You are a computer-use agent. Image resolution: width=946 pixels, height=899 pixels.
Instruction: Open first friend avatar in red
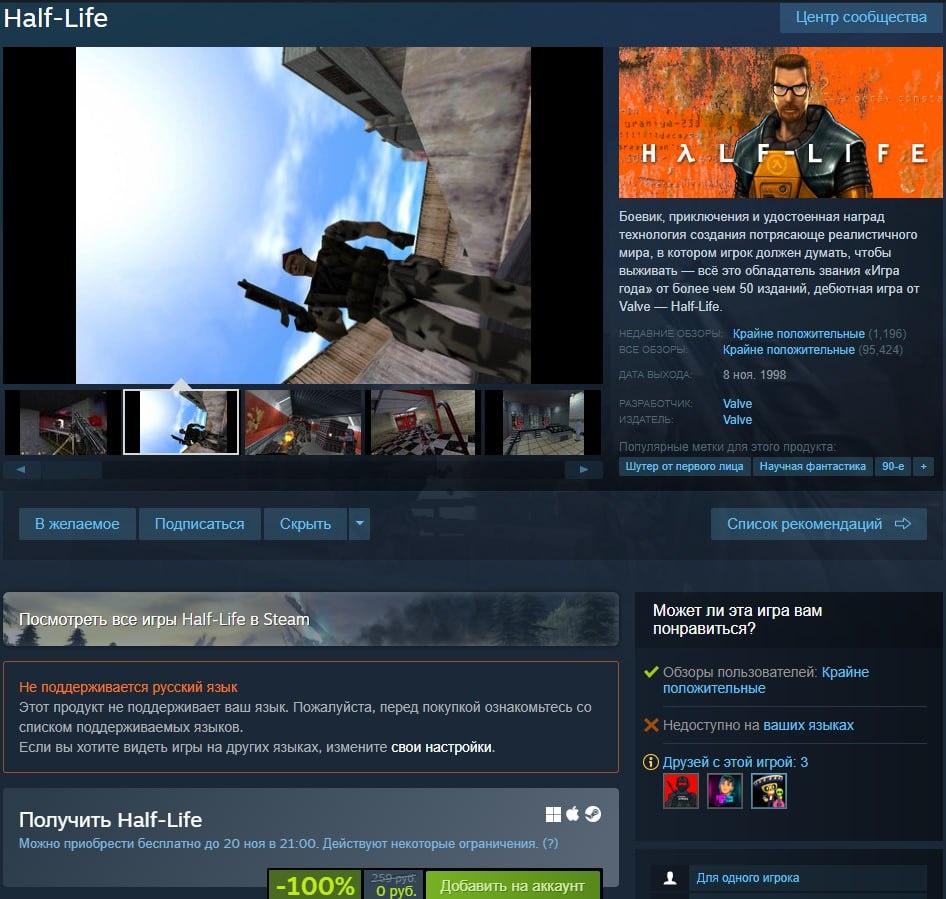click(681, 791)
